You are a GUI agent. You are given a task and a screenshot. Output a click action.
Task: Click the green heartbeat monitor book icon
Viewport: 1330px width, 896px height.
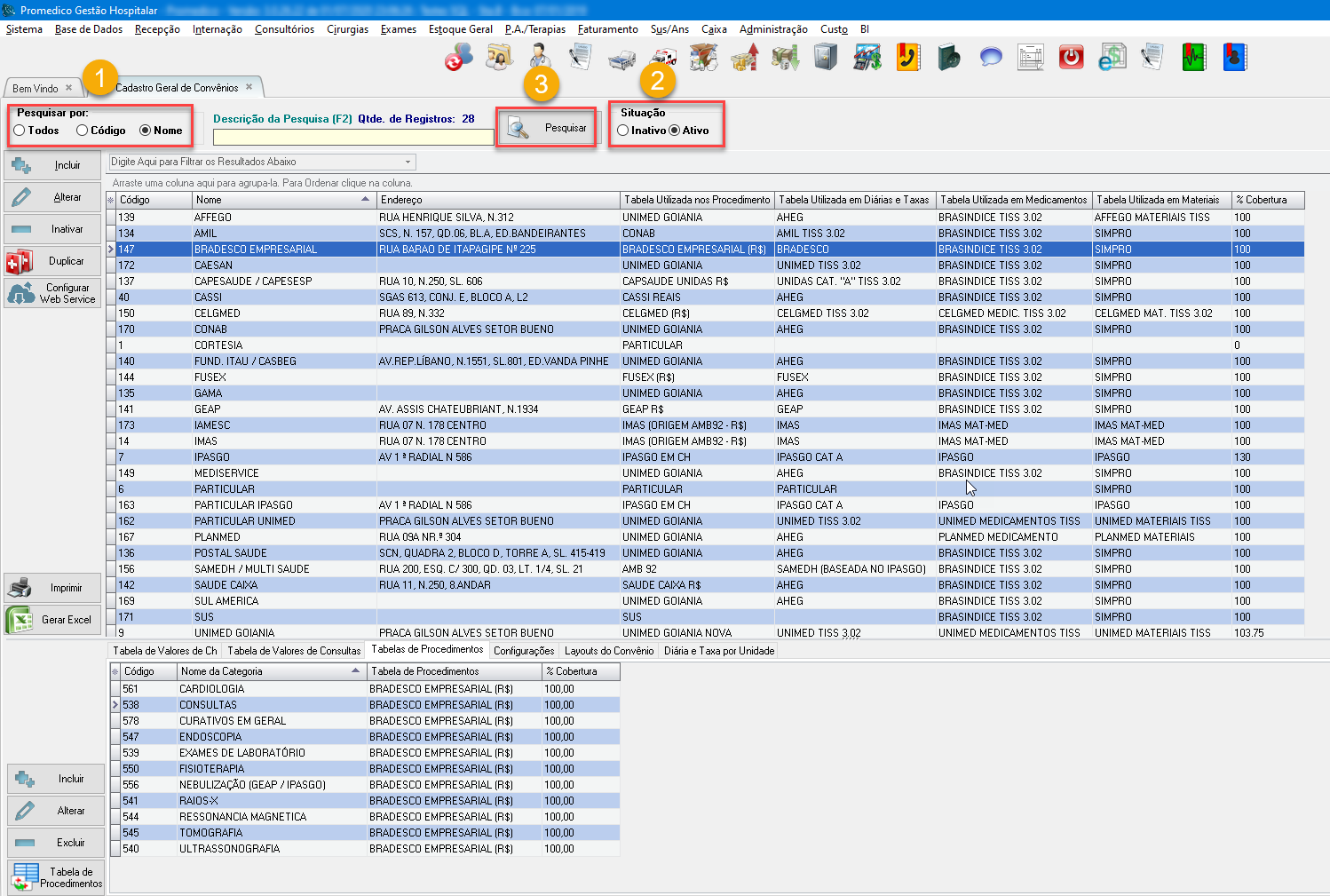1194,59
